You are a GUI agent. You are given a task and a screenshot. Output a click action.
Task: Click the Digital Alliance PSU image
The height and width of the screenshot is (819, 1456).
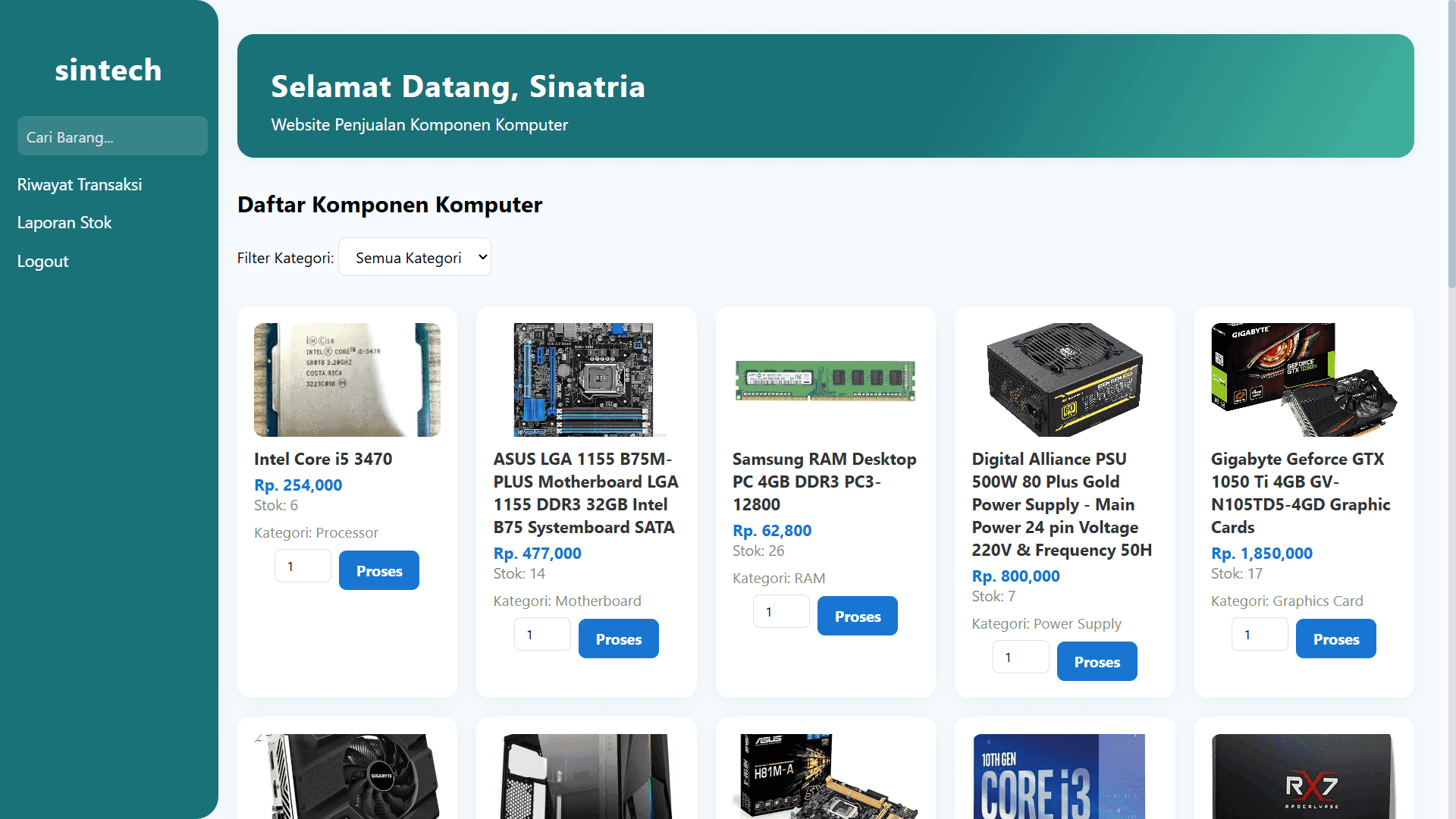(1065, 380)
